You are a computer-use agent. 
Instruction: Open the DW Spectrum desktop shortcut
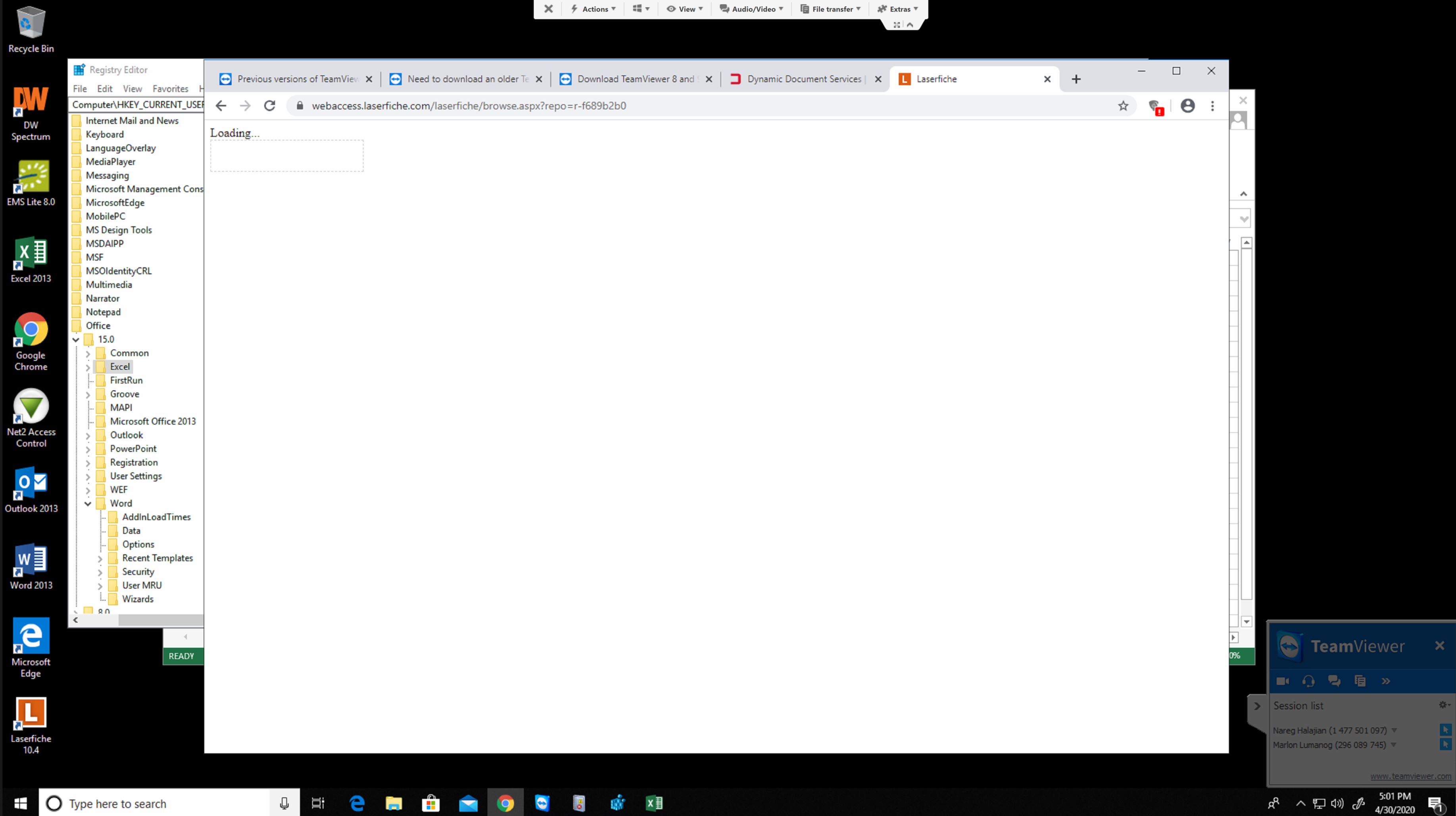tap(31, 112)
